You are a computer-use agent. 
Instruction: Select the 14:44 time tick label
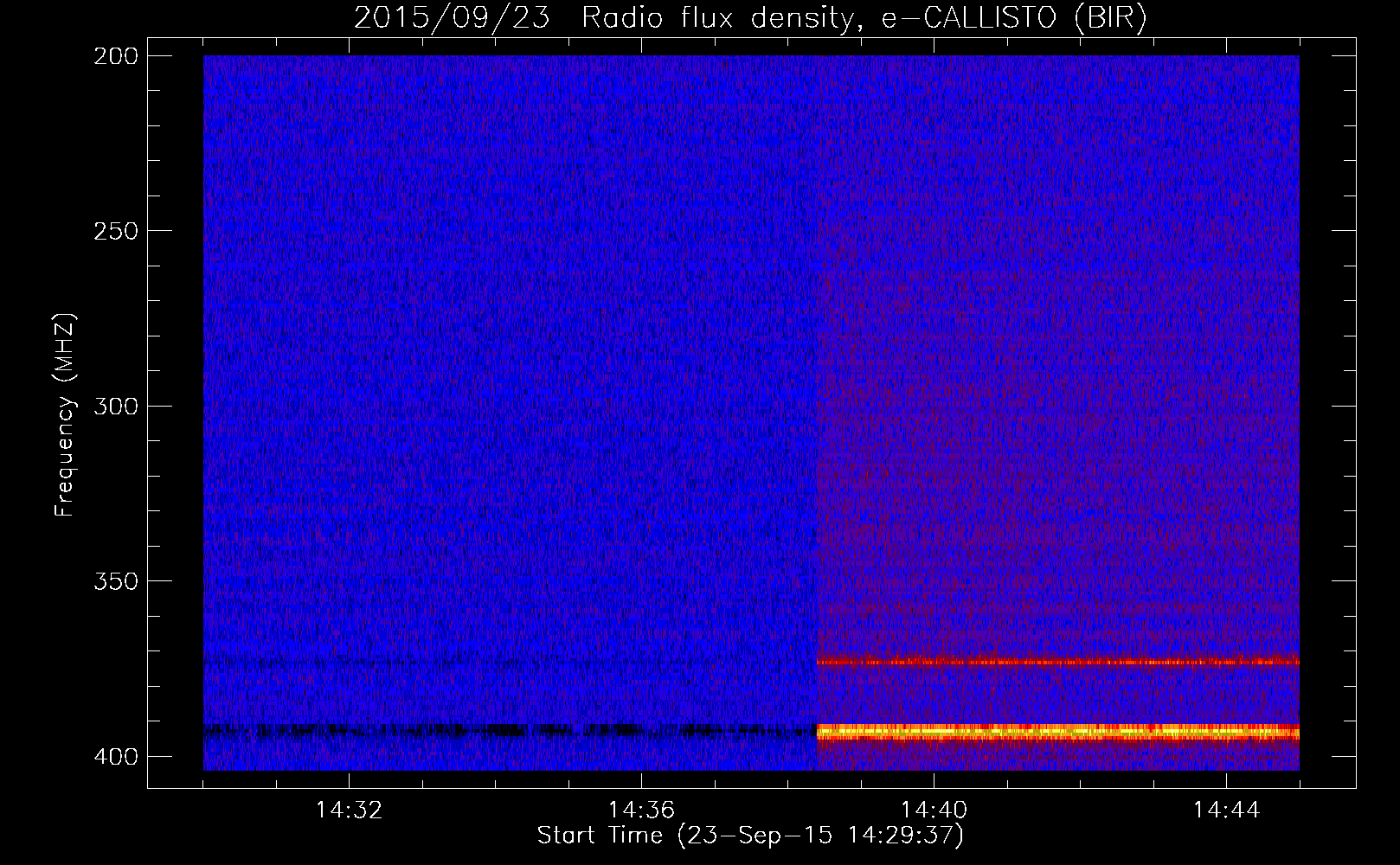pos(1226,810)
